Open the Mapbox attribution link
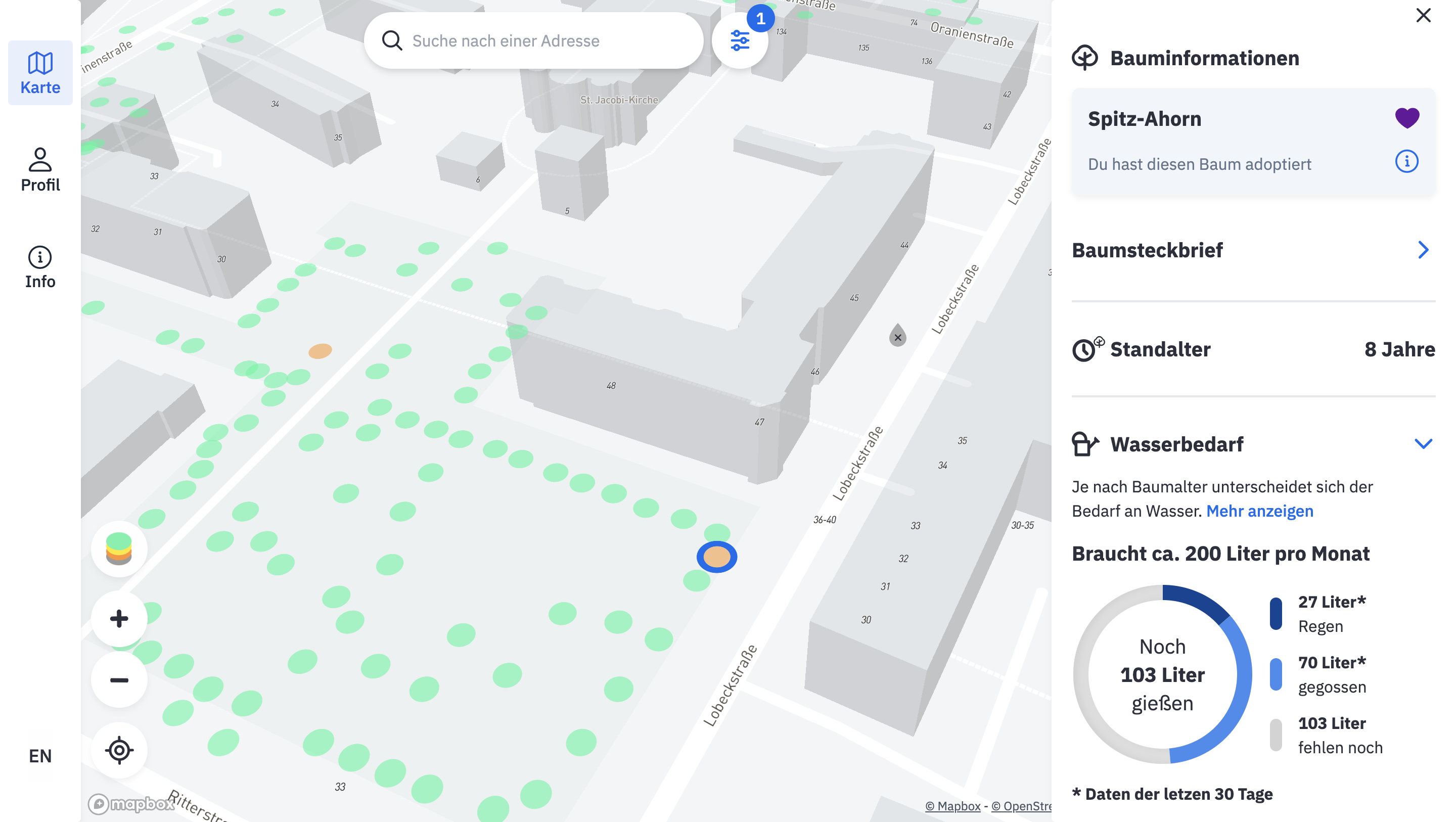The width and height of the screenshot is (1456, 822). pos(952,806)
